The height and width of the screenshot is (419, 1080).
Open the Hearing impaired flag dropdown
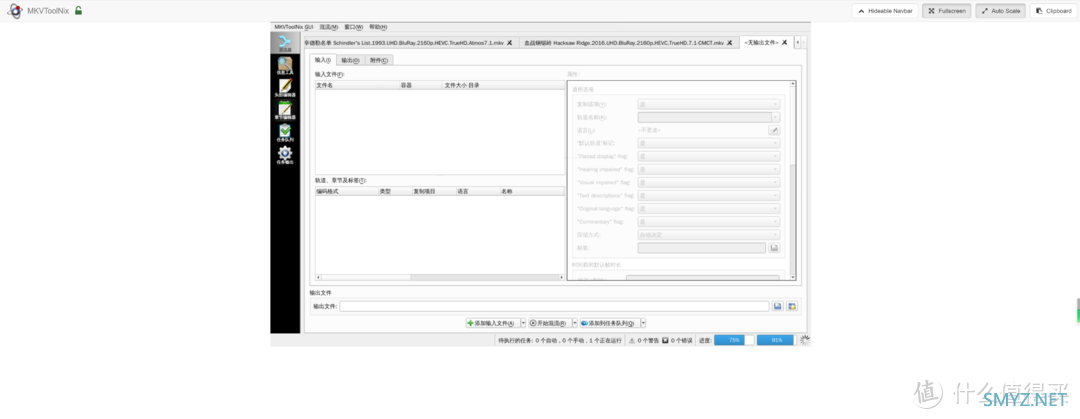click(709, 170)
